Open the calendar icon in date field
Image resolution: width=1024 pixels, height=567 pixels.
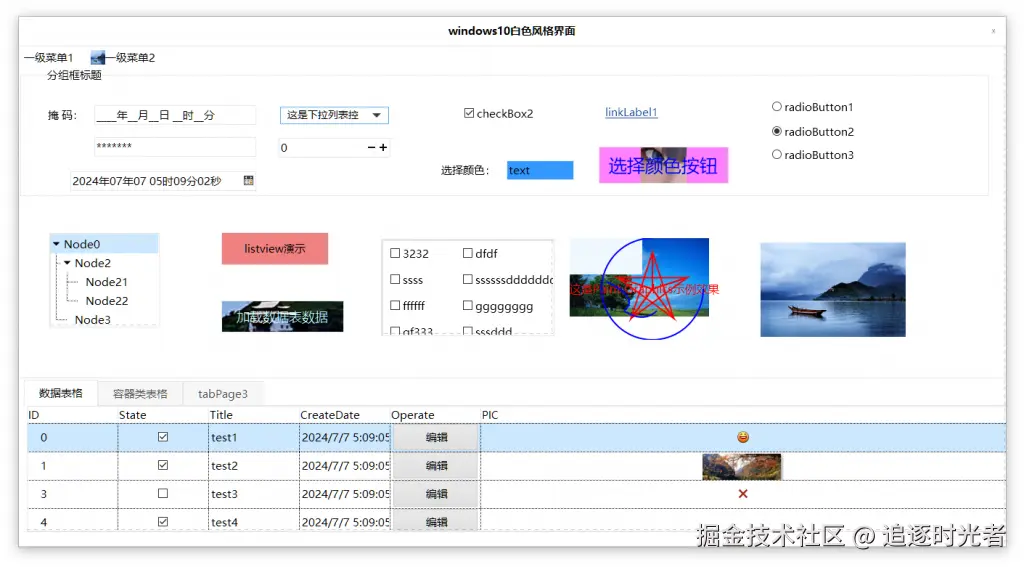point(248,180)
